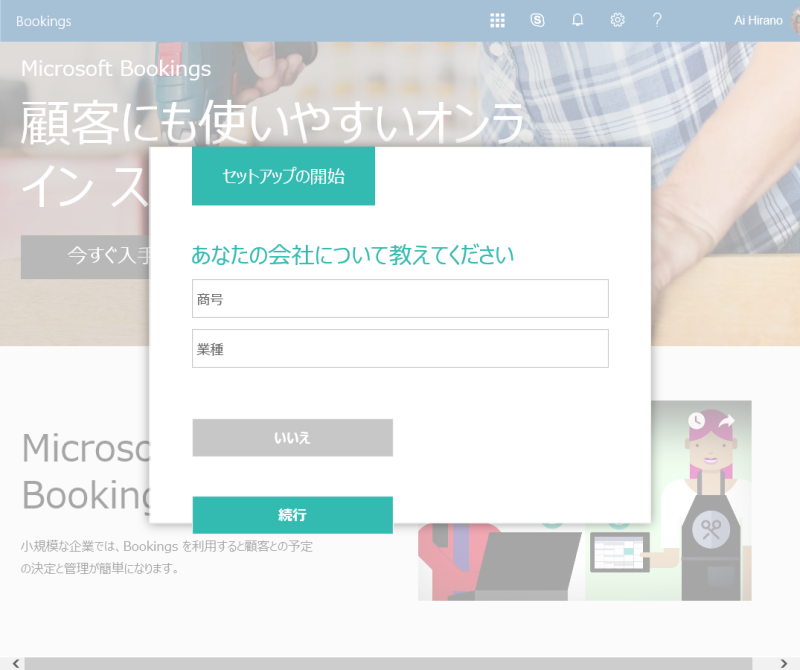Click the Ai Hirano account name

[758, 20]
